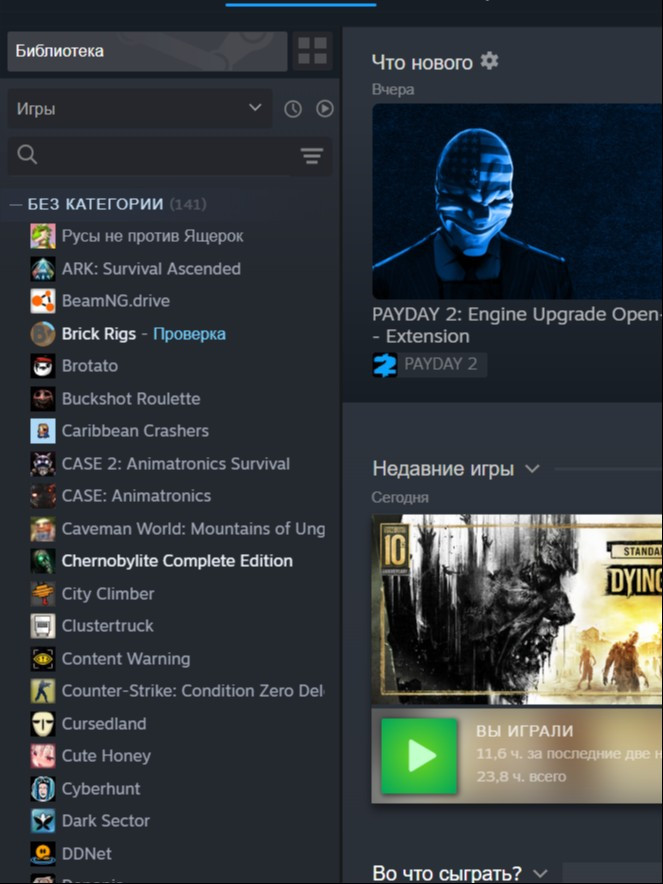Open CASE: Animatronics entry
Viewport: 663px width, 884px height.
(x=136, y=496)
